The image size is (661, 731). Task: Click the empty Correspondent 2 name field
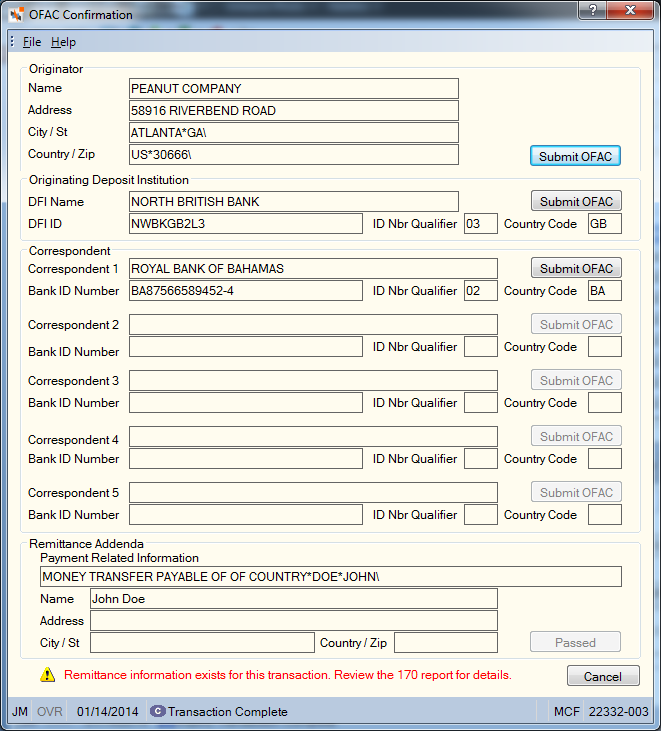click(x=313, y=324)
